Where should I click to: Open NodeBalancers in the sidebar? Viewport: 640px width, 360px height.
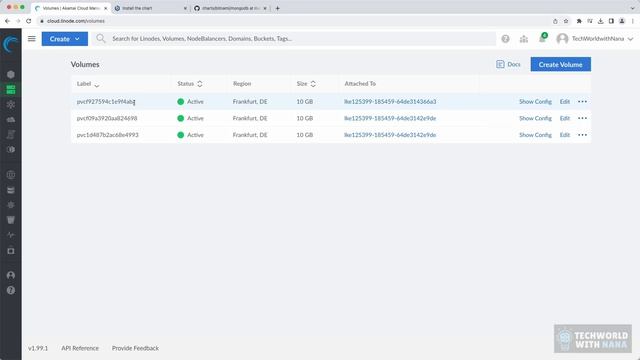tap(11, 104)
